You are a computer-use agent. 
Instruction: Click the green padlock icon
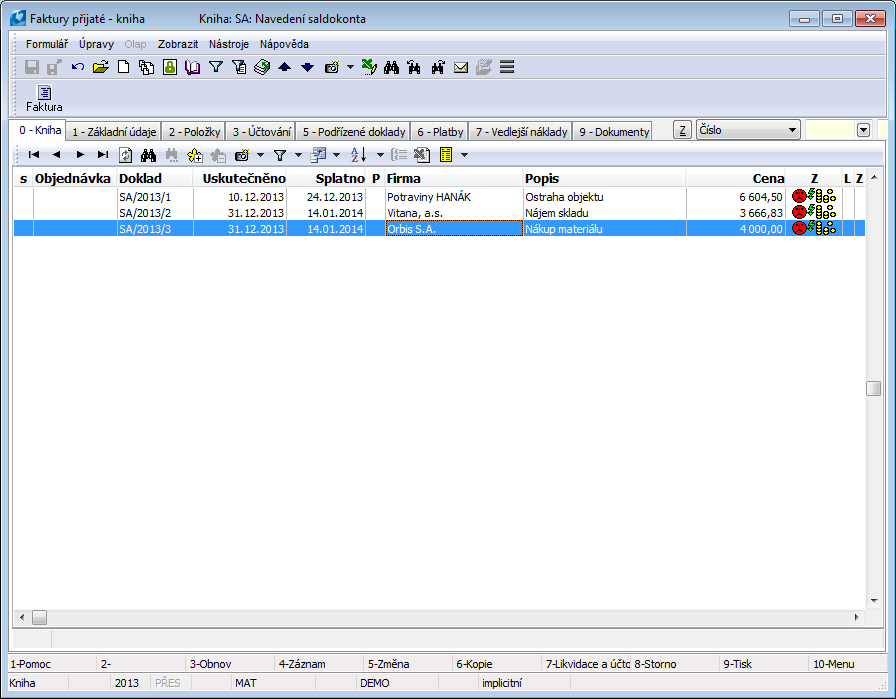[x=169, y=67]
